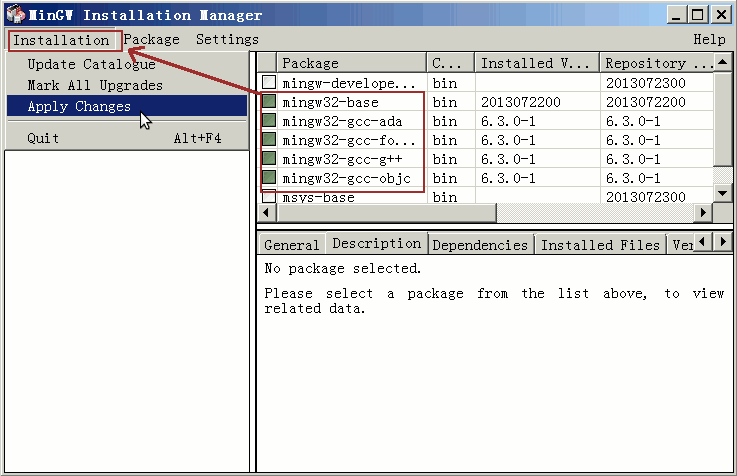Click package list scroll left arrow
This screenshot has height=476, width=737.
(x=267, y=212)
